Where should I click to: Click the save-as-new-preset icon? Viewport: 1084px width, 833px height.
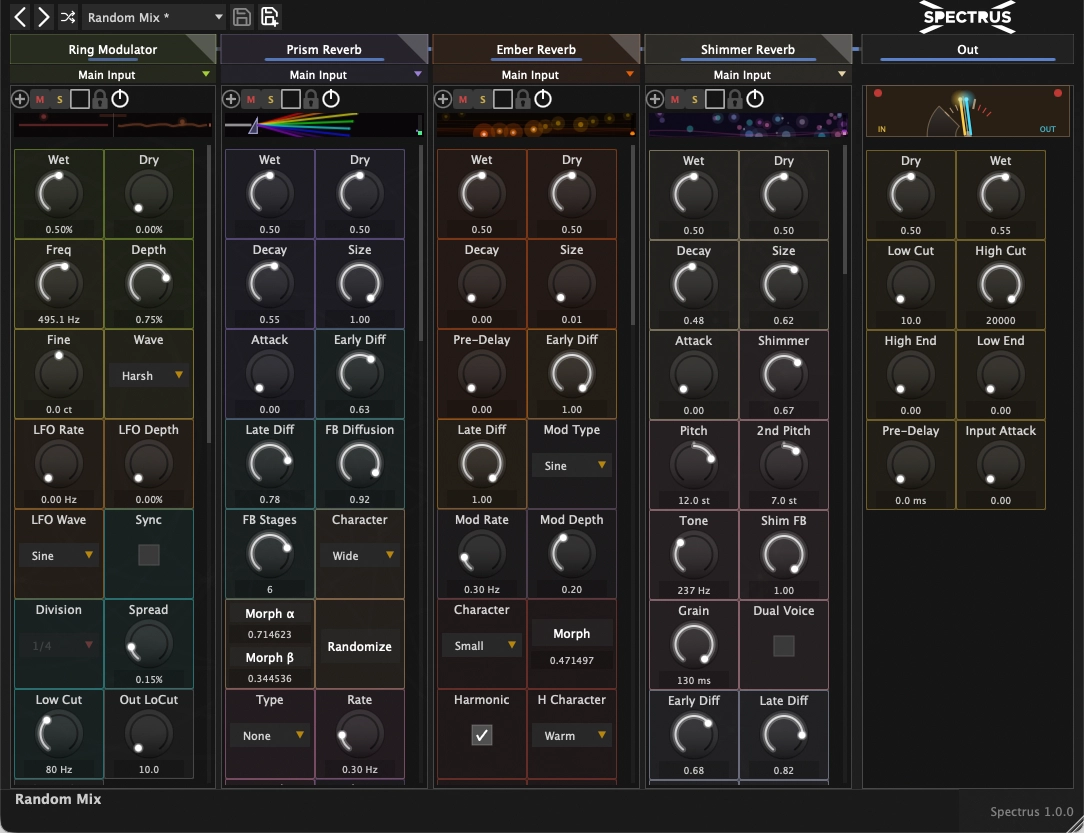(x=270, y=17)
